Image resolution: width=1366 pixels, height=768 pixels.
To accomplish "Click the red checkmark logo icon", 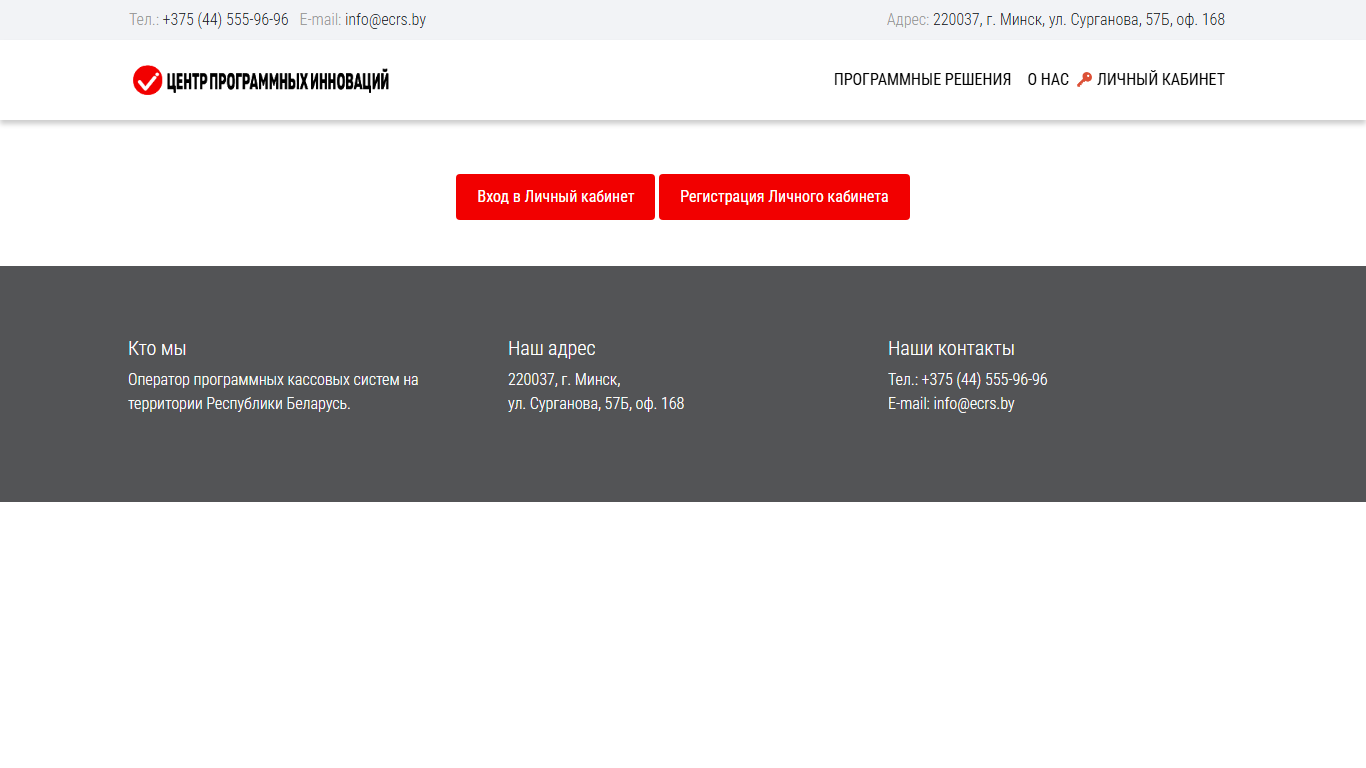I will [x=147, y=80].
